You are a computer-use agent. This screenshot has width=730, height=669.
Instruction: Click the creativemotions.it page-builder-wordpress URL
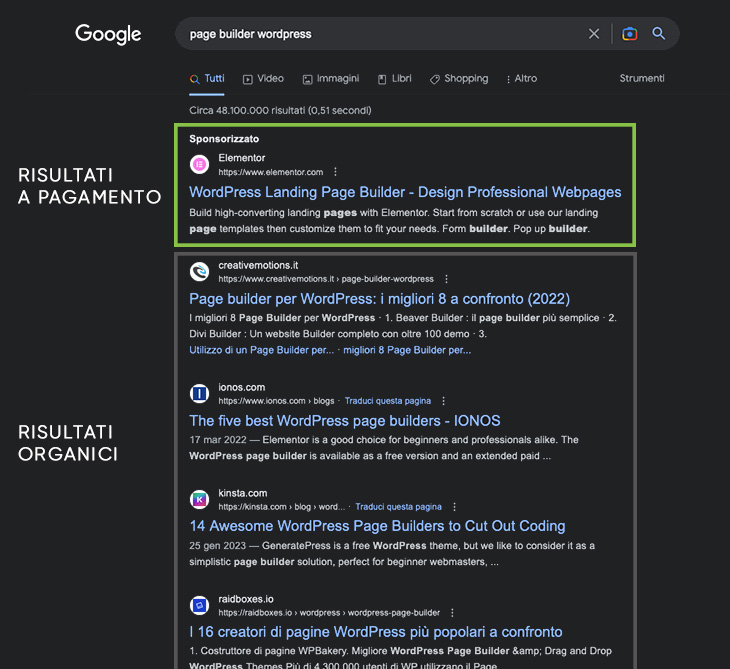(326, 279)
